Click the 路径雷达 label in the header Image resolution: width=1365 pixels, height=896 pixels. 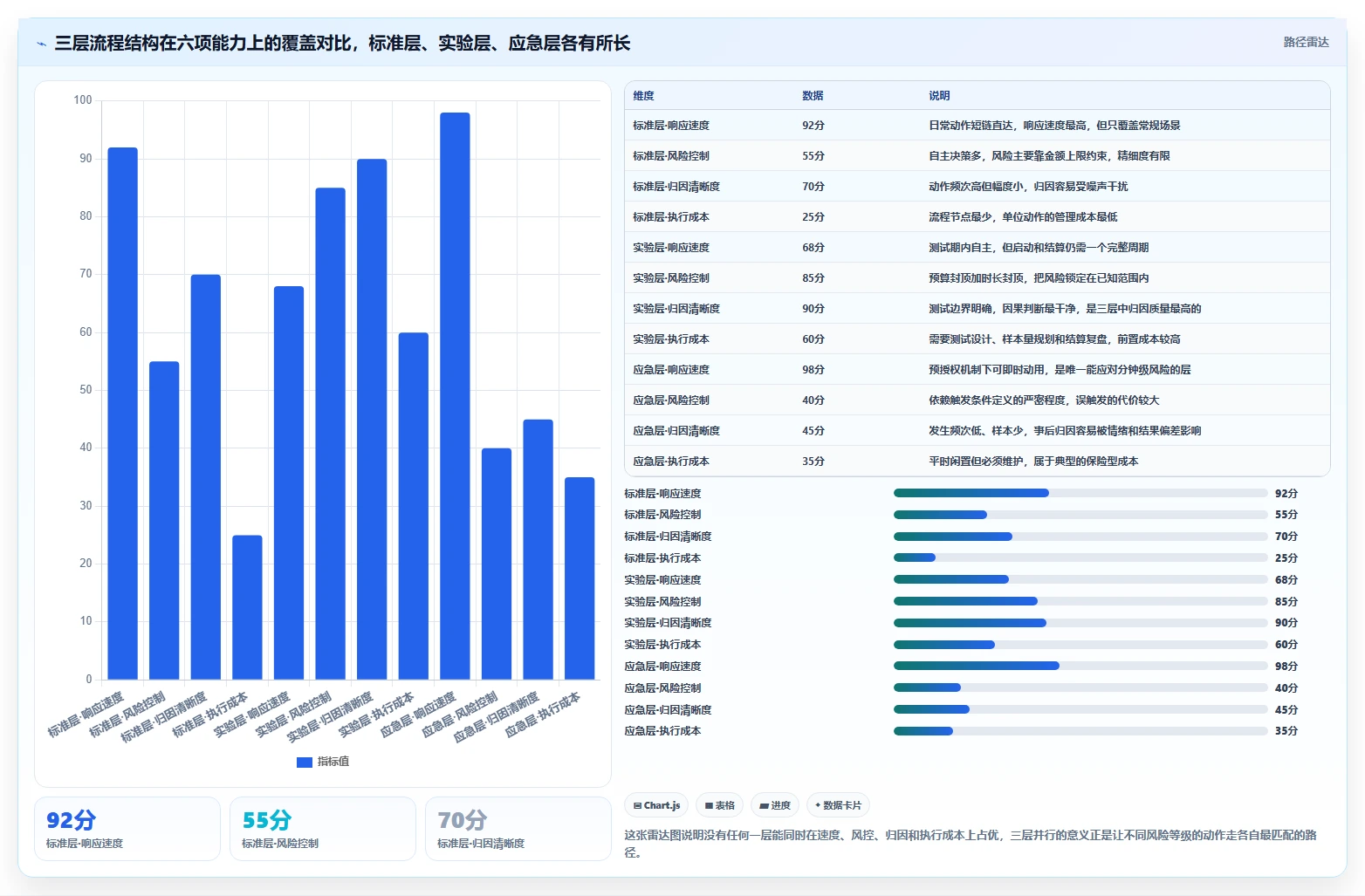[x=1306, y=42]
